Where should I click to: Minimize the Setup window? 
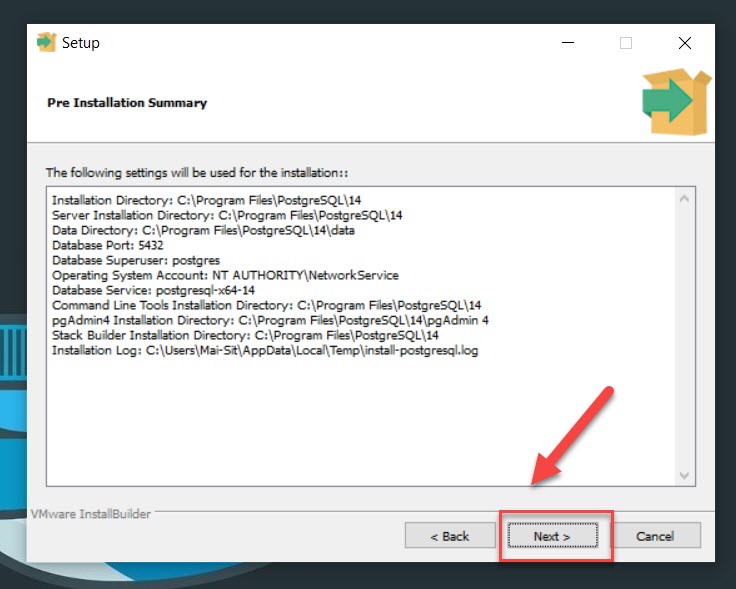click(568, 43)
